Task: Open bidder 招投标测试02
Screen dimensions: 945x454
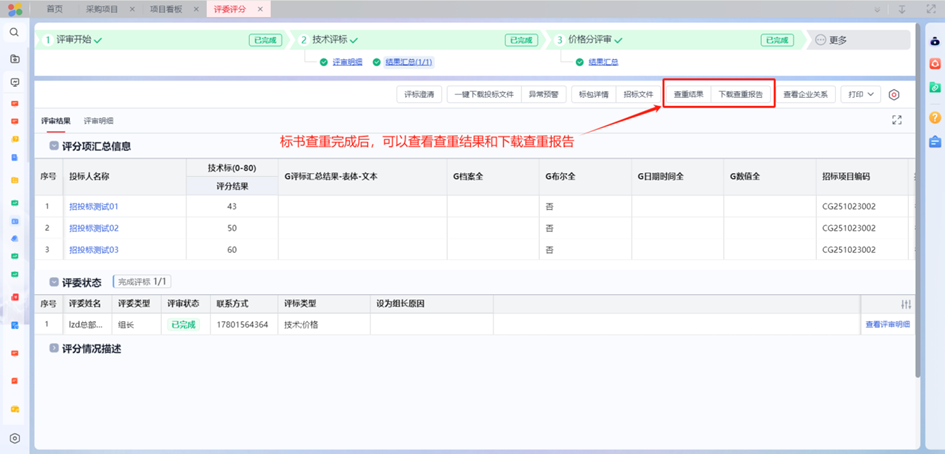Action: 94,228
